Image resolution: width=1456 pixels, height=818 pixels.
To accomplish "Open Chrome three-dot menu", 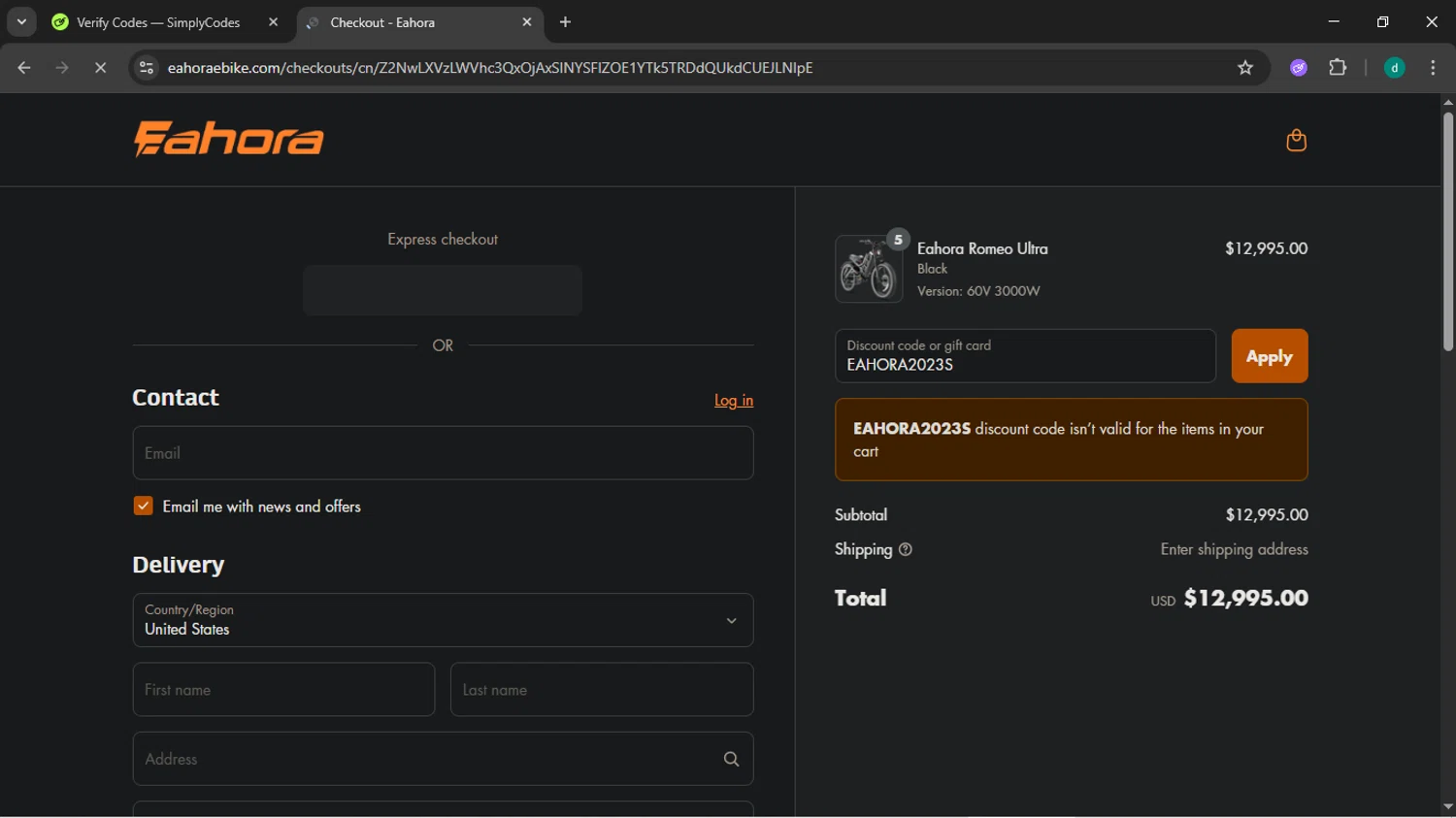I will click(x=1433, y=68).
